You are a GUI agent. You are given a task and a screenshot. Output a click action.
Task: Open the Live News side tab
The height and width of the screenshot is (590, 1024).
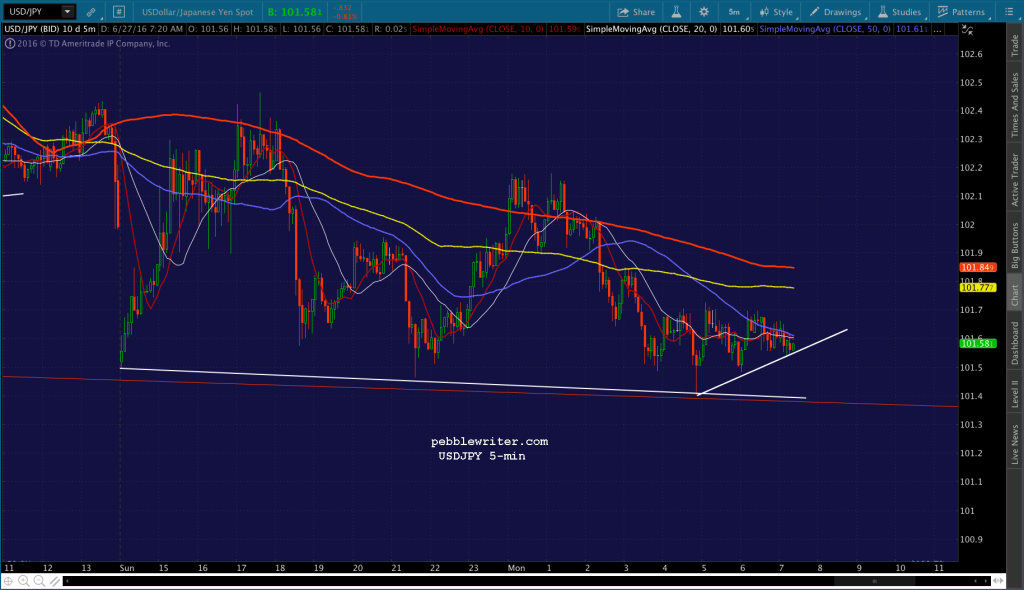tap(1015, 444)
